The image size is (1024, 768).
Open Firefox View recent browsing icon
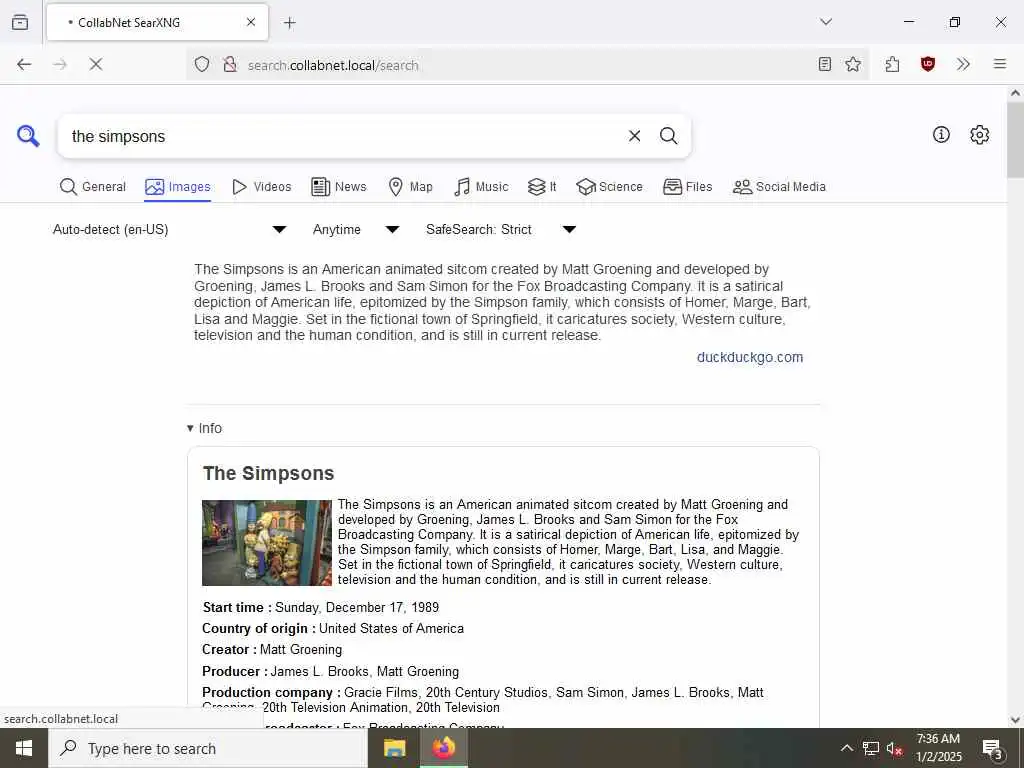click(20, 22)
